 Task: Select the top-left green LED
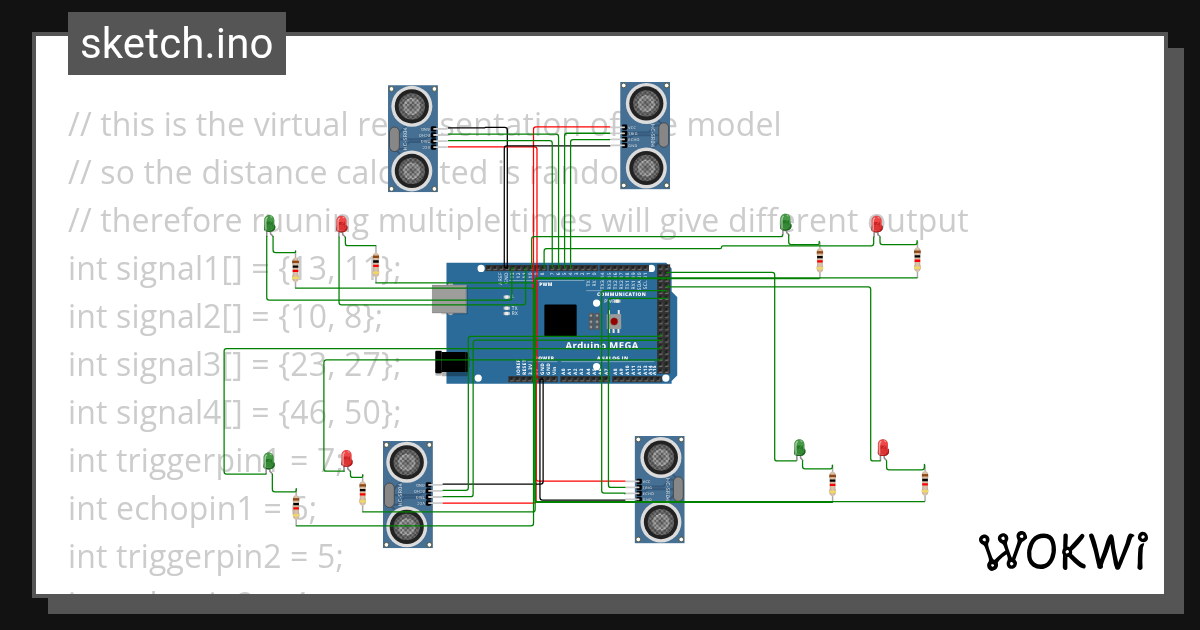pos(269,224)
